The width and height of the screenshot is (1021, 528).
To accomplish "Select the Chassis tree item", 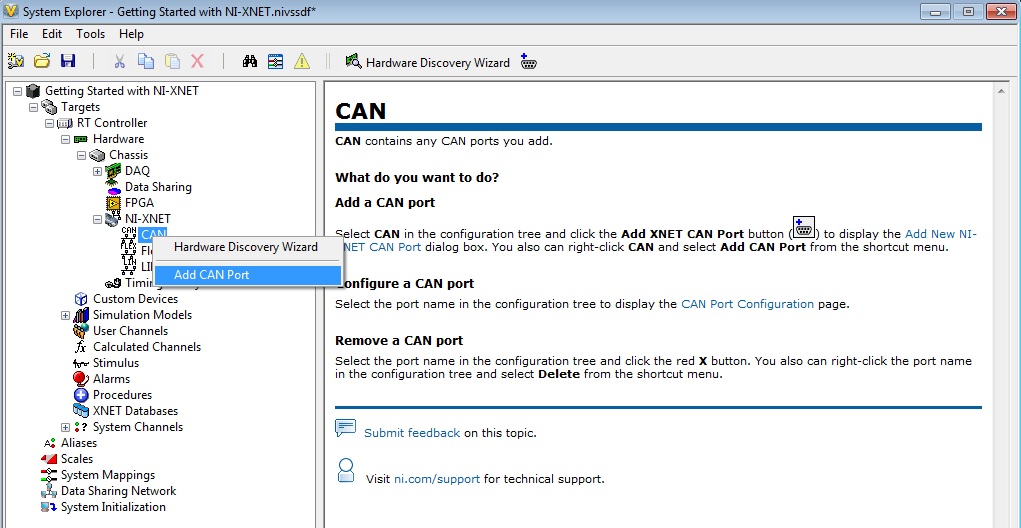I will tap(128, 155).
